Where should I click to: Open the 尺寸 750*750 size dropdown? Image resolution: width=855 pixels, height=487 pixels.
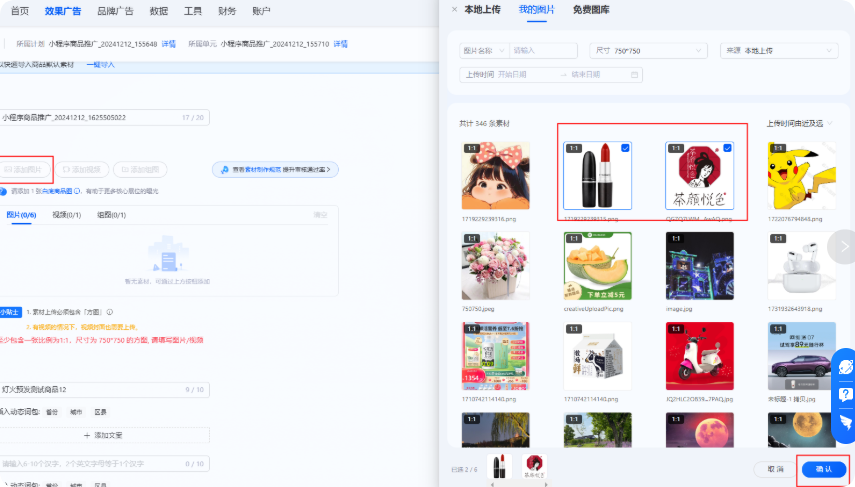pos(648,51)
